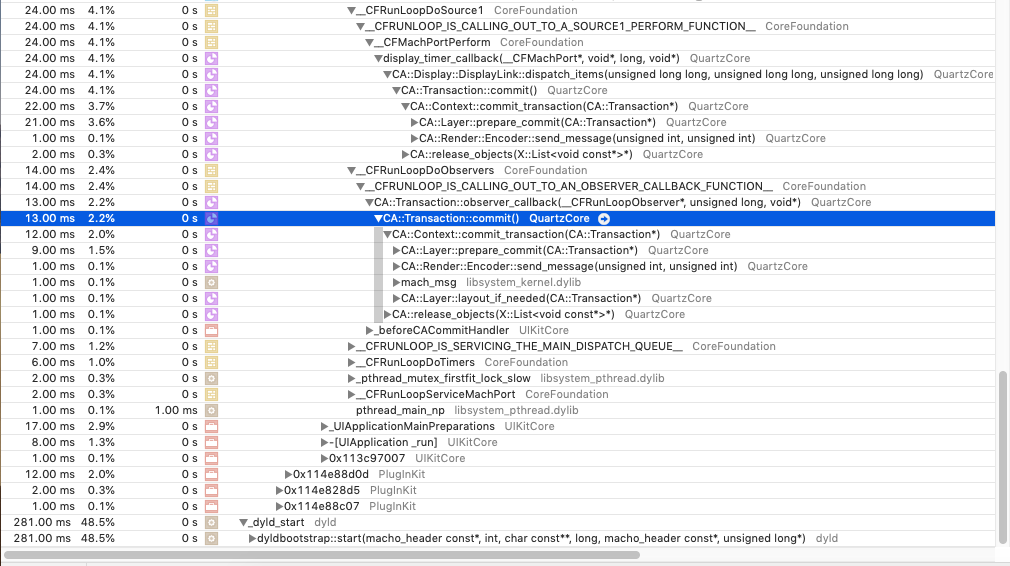This screenshot has width=1010, height=566.
Task: Click the vertical scrollbar thumb
Action: pos(1003,457)
